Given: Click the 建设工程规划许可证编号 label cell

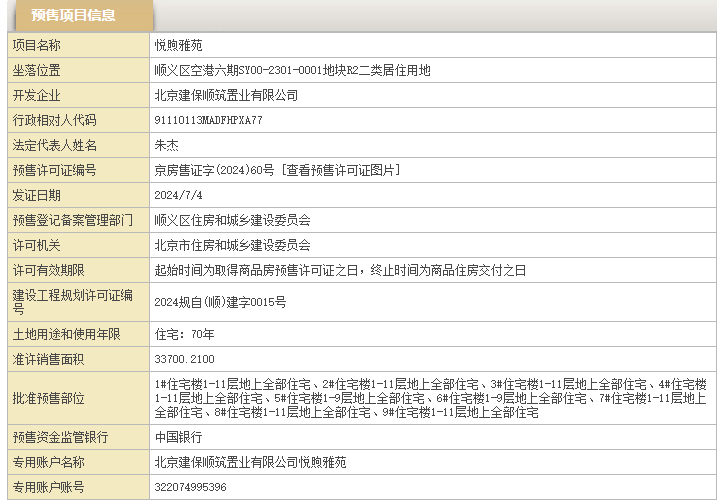Looking at the screenshot, I should (72, 301).
